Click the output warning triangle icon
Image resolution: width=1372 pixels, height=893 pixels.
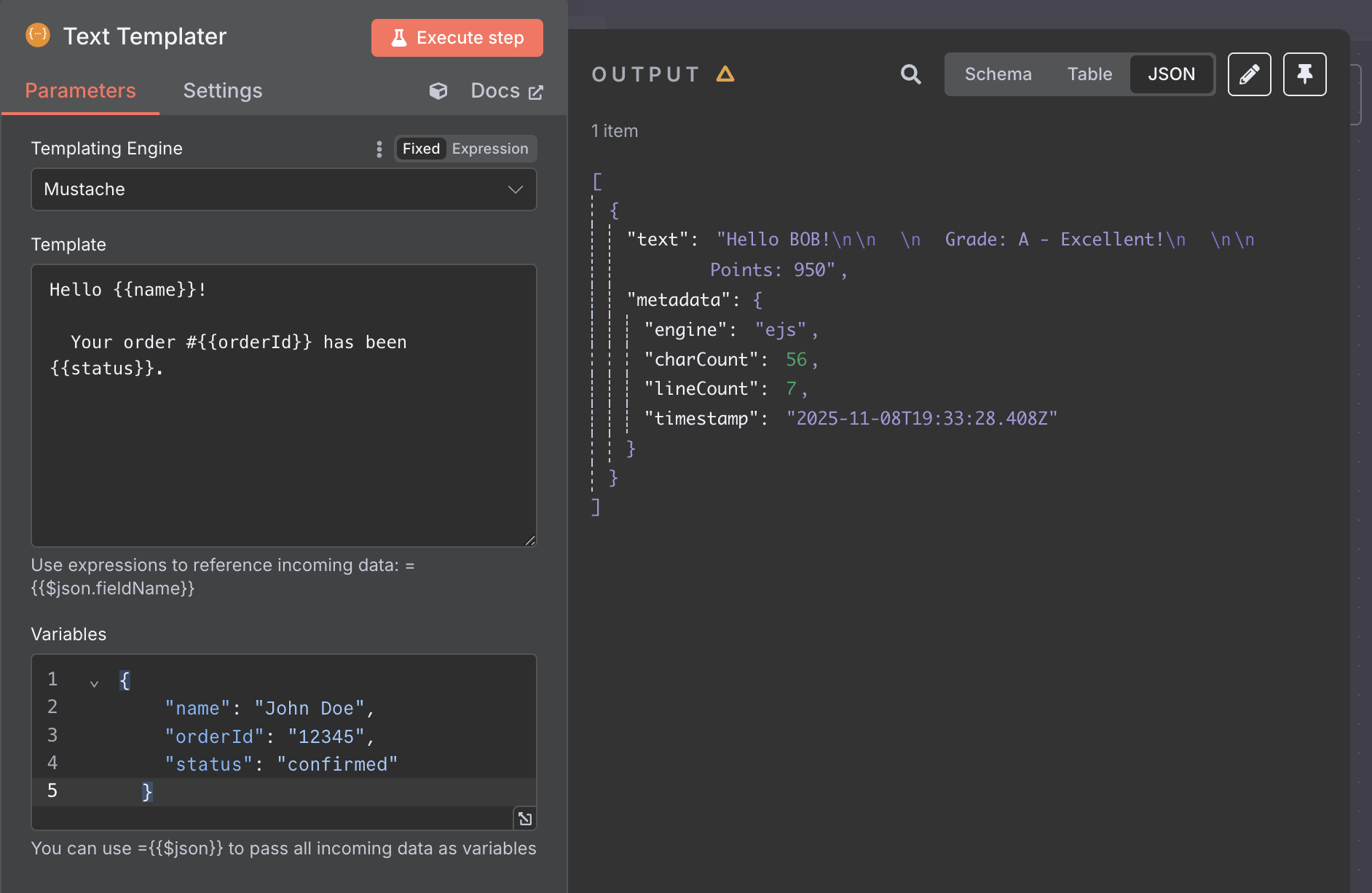pos(725,74)
